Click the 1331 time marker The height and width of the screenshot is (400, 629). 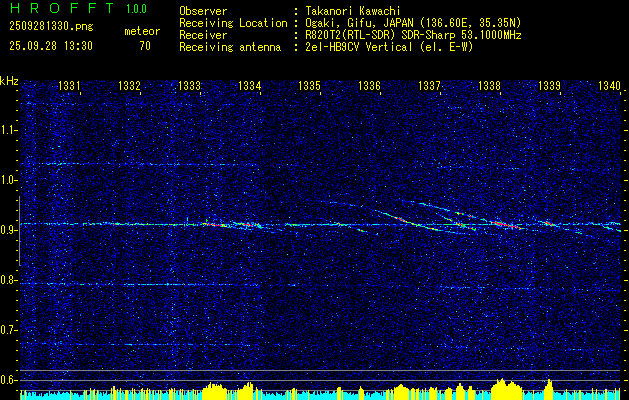pyautogui.click(x=69, y=85)
